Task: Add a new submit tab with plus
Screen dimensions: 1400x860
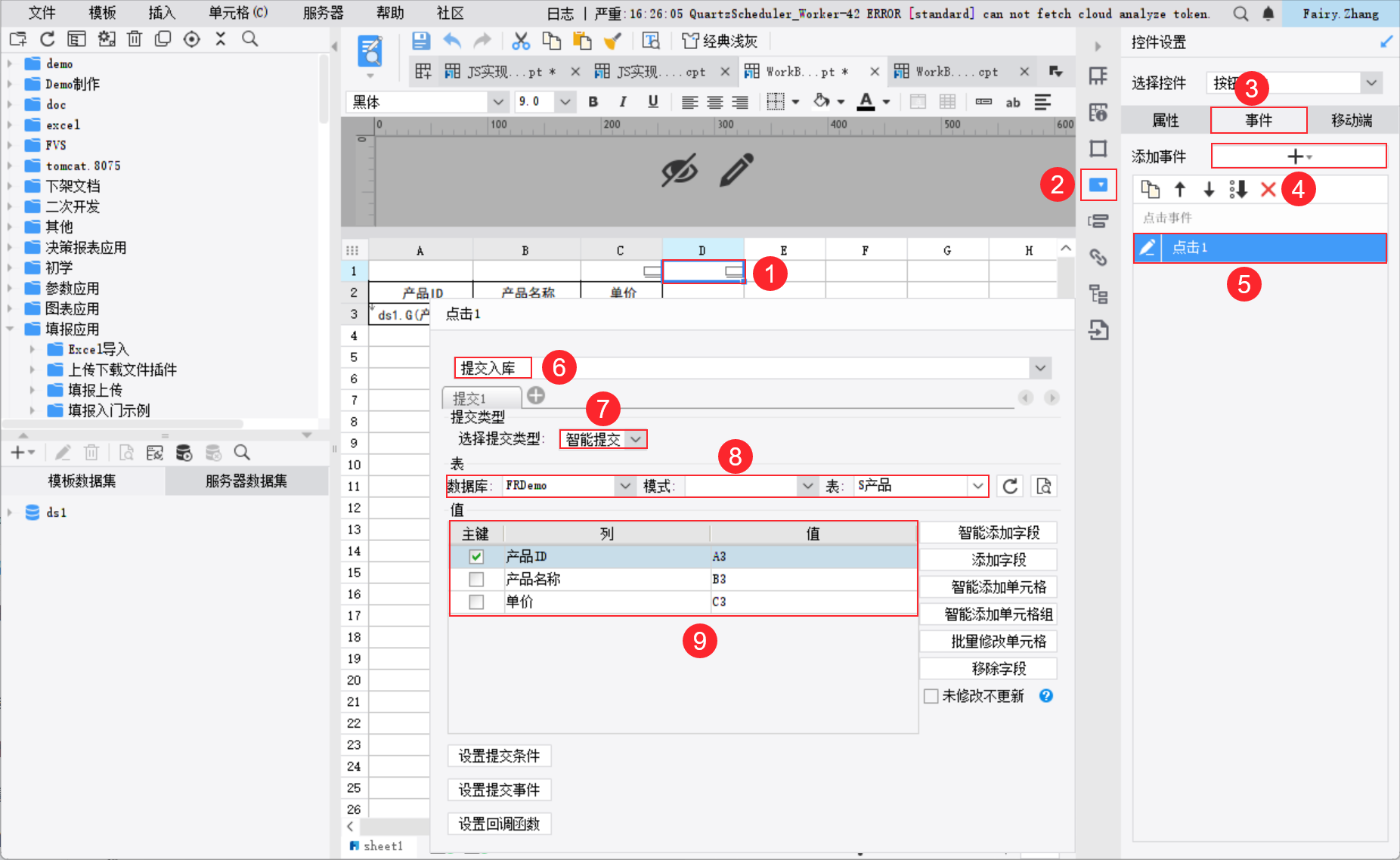Action: [x=536, y=395]
